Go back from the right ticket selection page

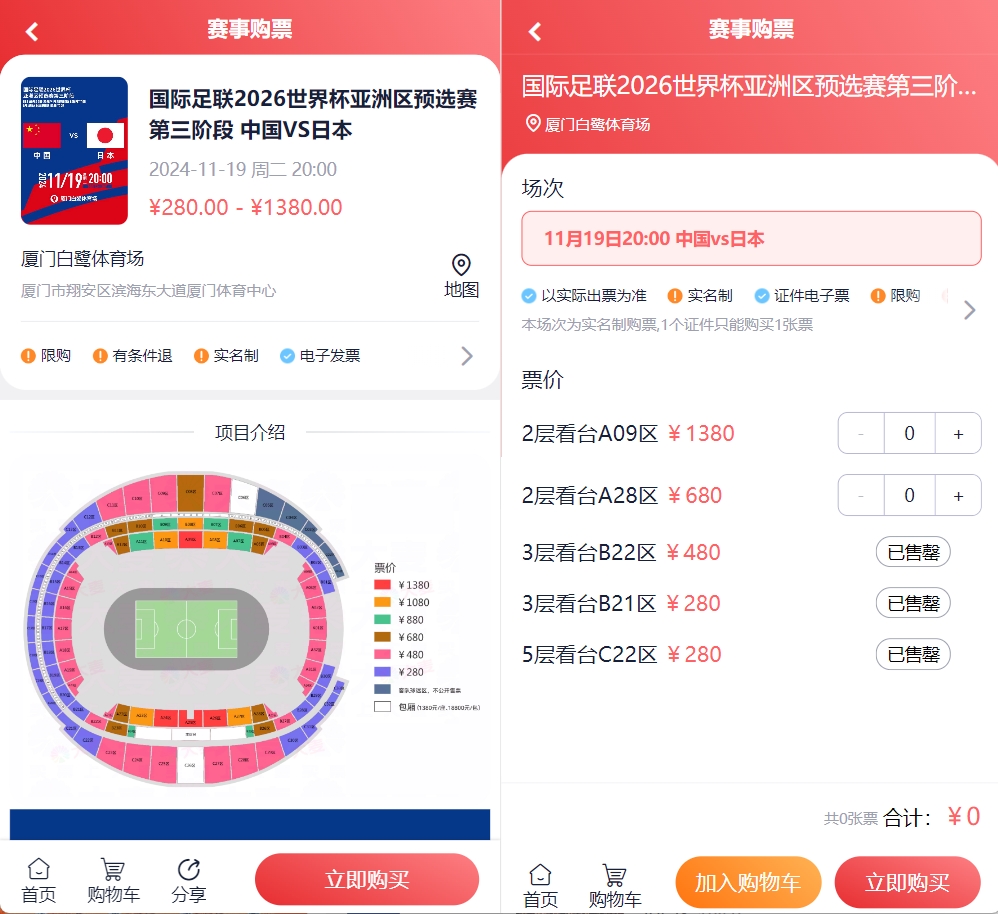[x=535, y=31]
